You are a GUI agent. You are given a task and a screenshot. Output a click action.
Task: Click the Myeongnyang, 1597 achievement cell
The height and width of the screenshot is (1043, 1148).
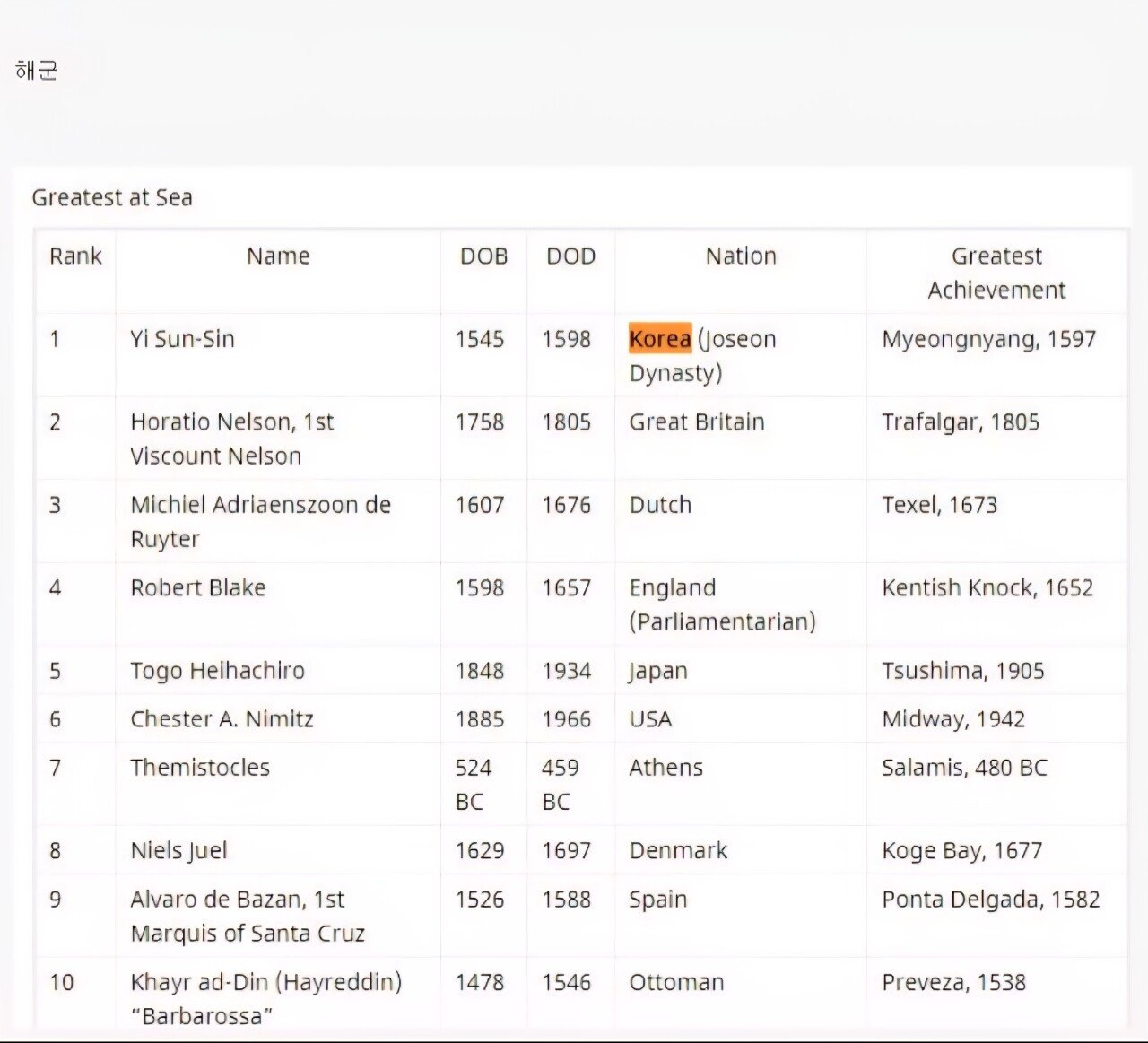click(x=988, y=339)
